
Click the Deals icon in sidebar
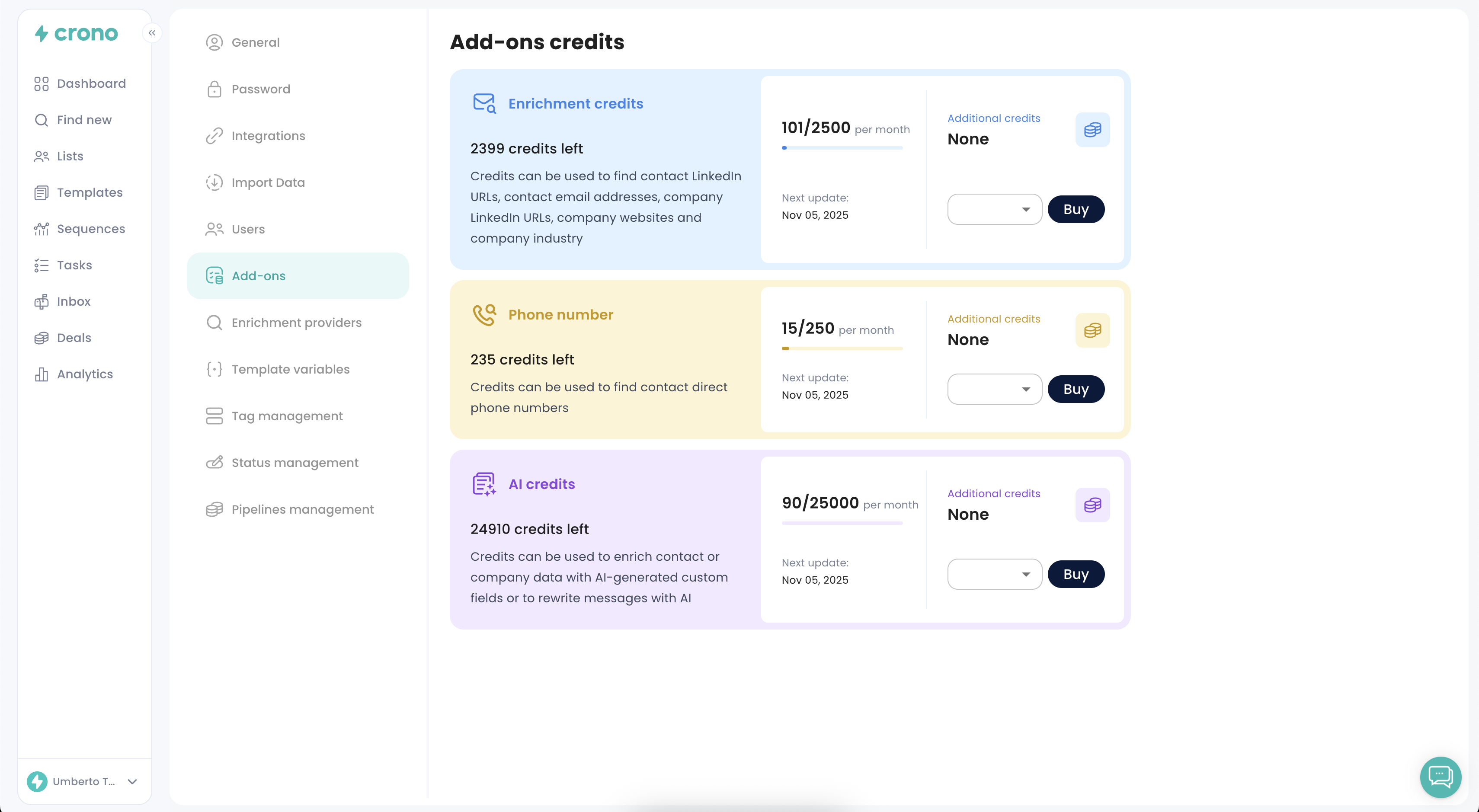[42, 338]
